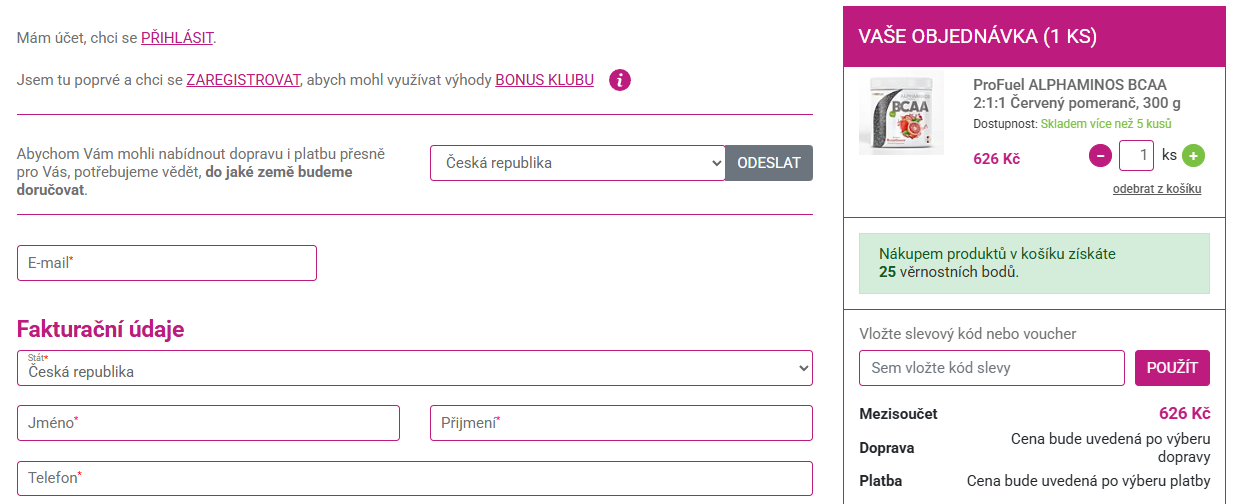The width and height of the screenshot is (1238, 504).
Task: Select the Příjmení input field
Action: [621, 423]
